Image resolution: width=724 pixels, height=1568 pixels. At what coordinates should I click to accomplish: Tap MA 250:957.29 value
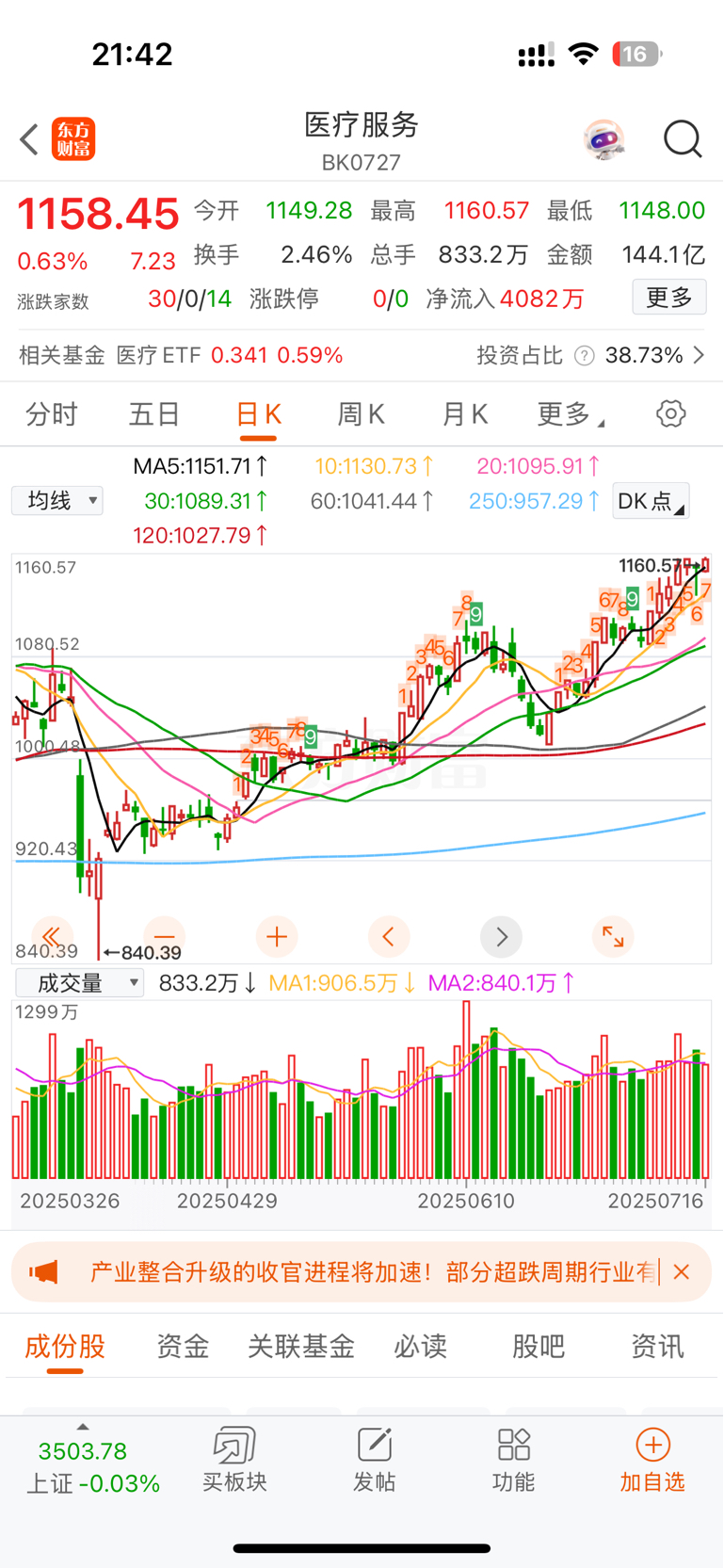click(x=534, y=500)
